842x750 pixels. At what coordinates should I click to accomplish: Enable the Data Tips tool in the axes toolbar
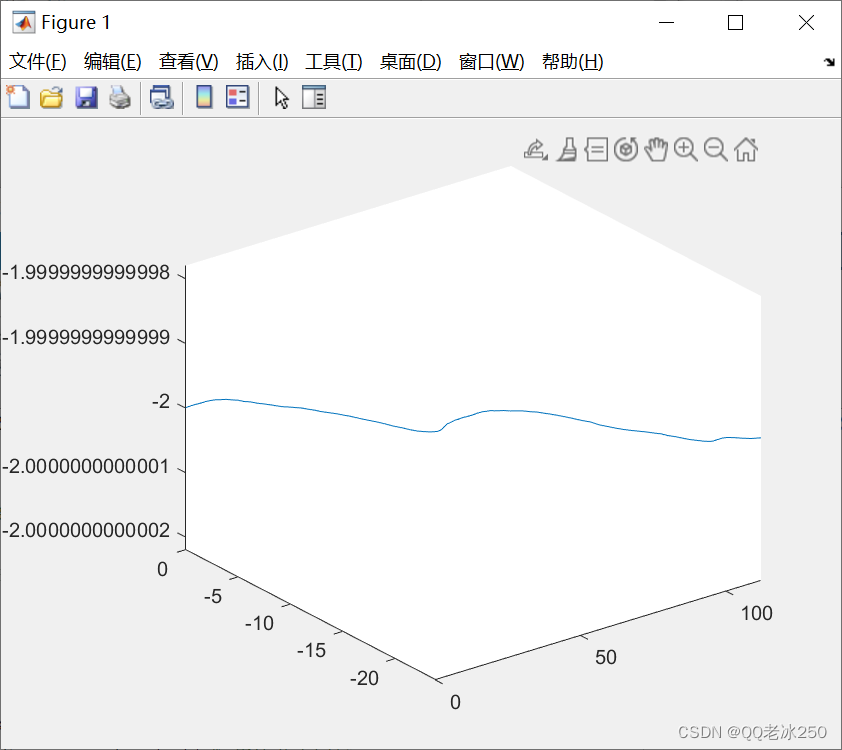(597, 150)
